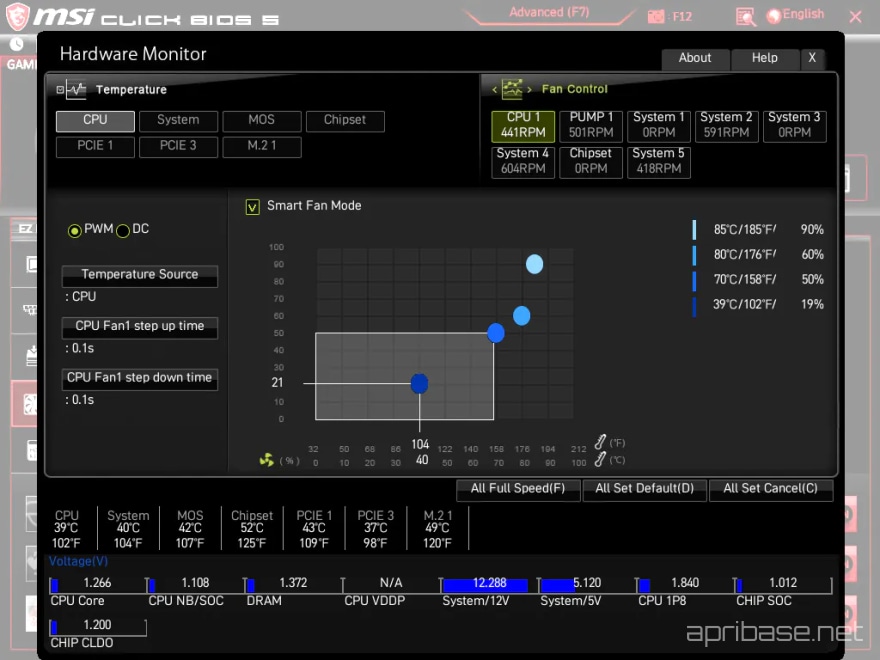Click the 80°C fan curve point at 60%
Screen dimensions: 880x660
click(x=521, y=316)
